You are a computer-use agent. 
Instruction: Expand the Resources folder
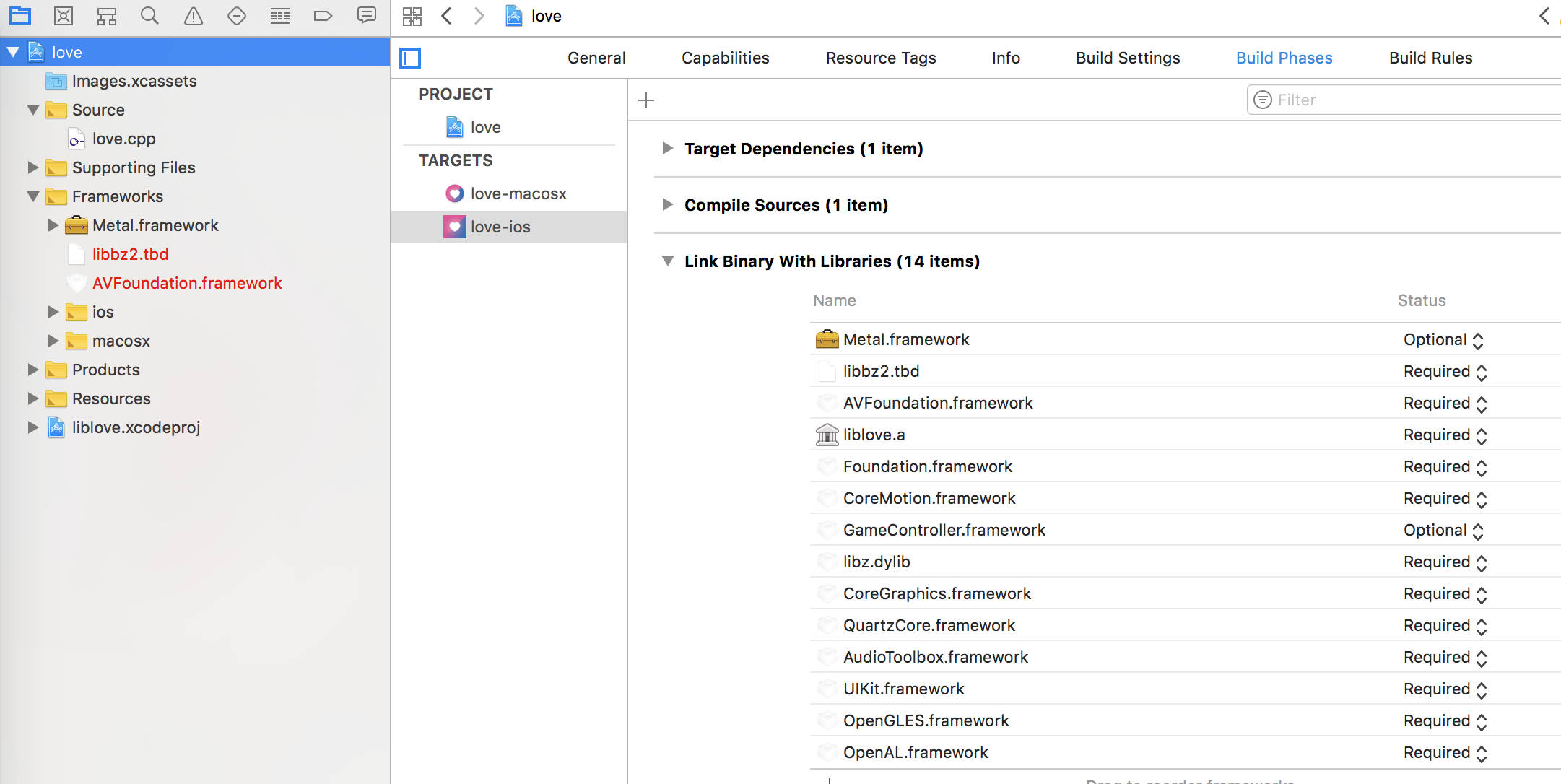(33, 398)
